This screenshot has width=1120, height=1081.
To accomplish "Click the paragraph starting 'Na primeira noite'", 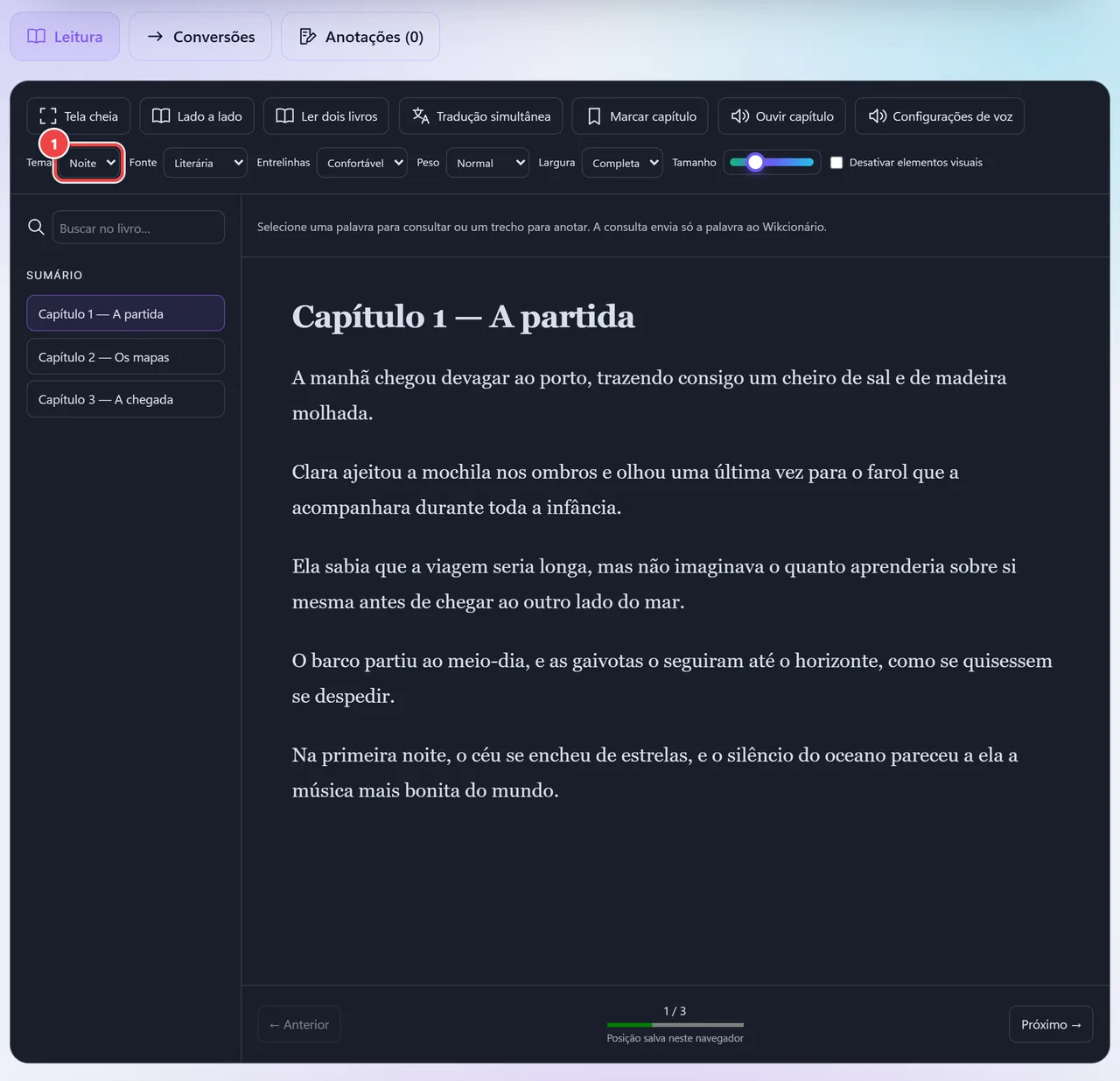I will [x=655, y=772].
